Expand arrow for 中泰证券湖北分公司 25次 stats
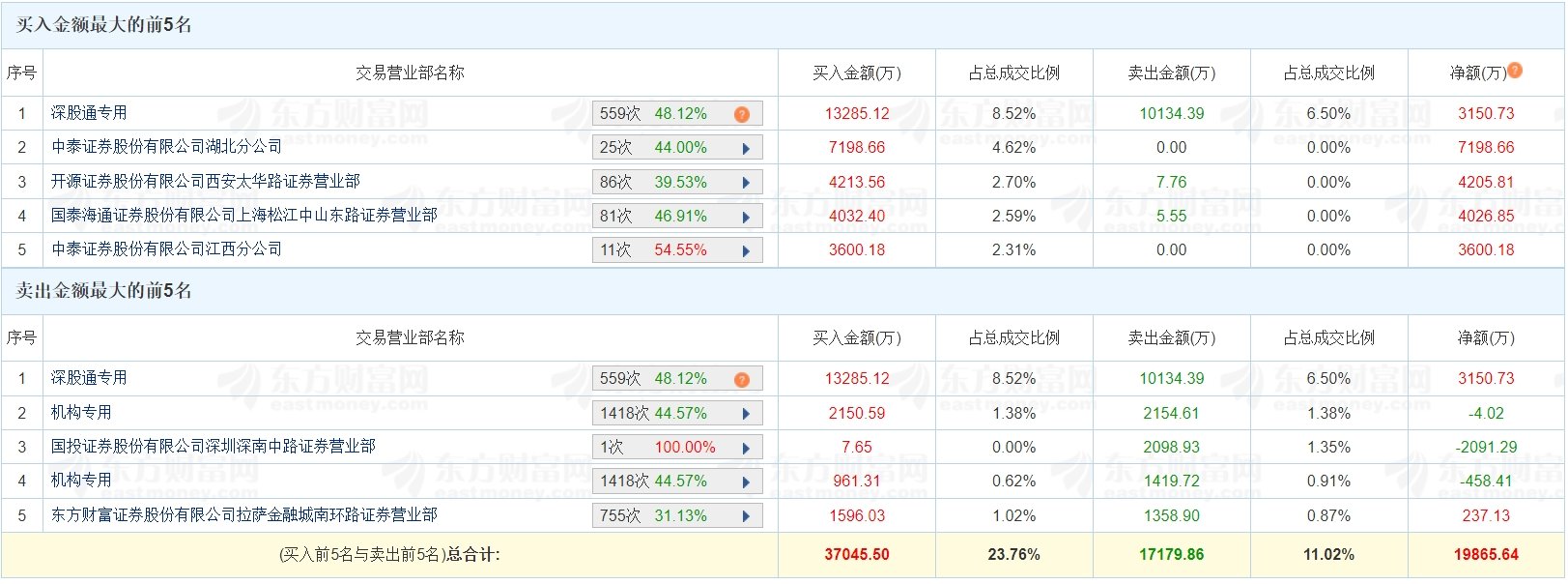 (x=746, y=148)
